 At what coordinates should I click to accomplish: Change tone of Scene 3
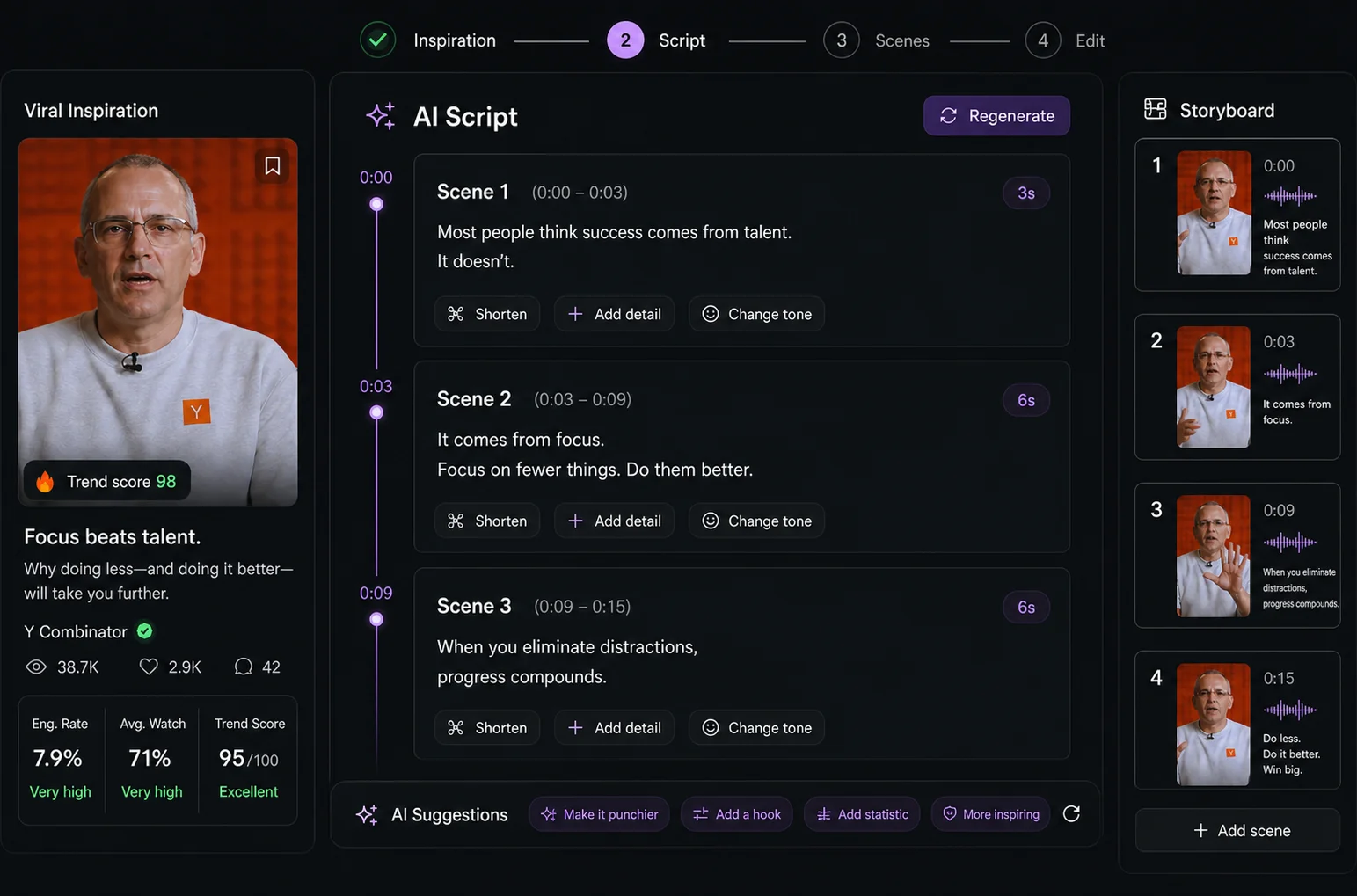pyautogui.click(x=756, y=727)
